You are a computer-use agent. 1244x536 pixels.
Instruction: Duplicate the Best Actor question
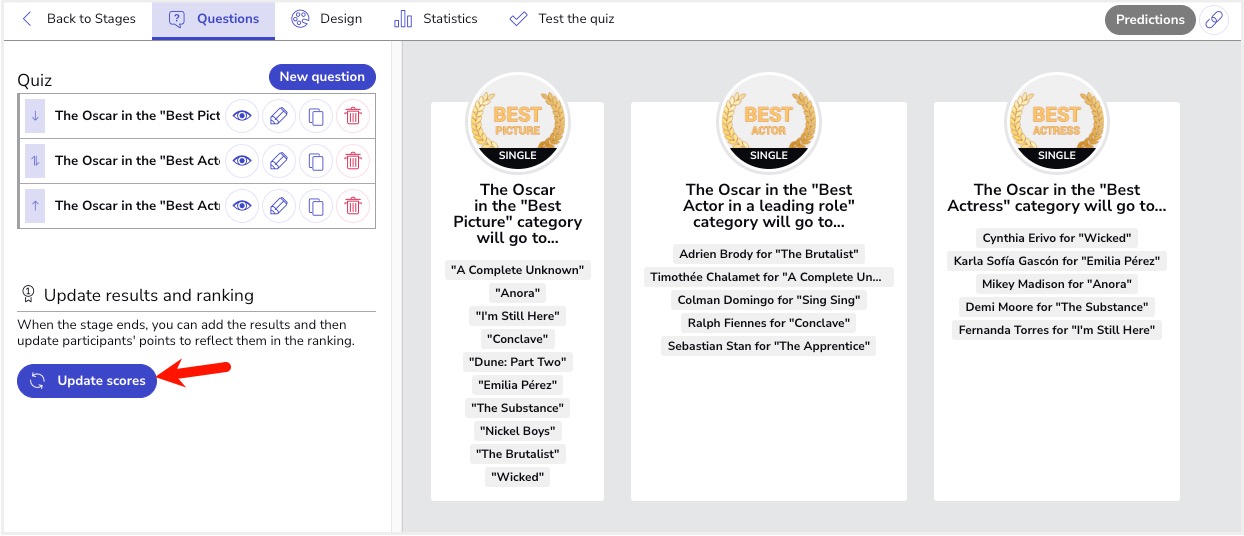(x=316, y=161)
